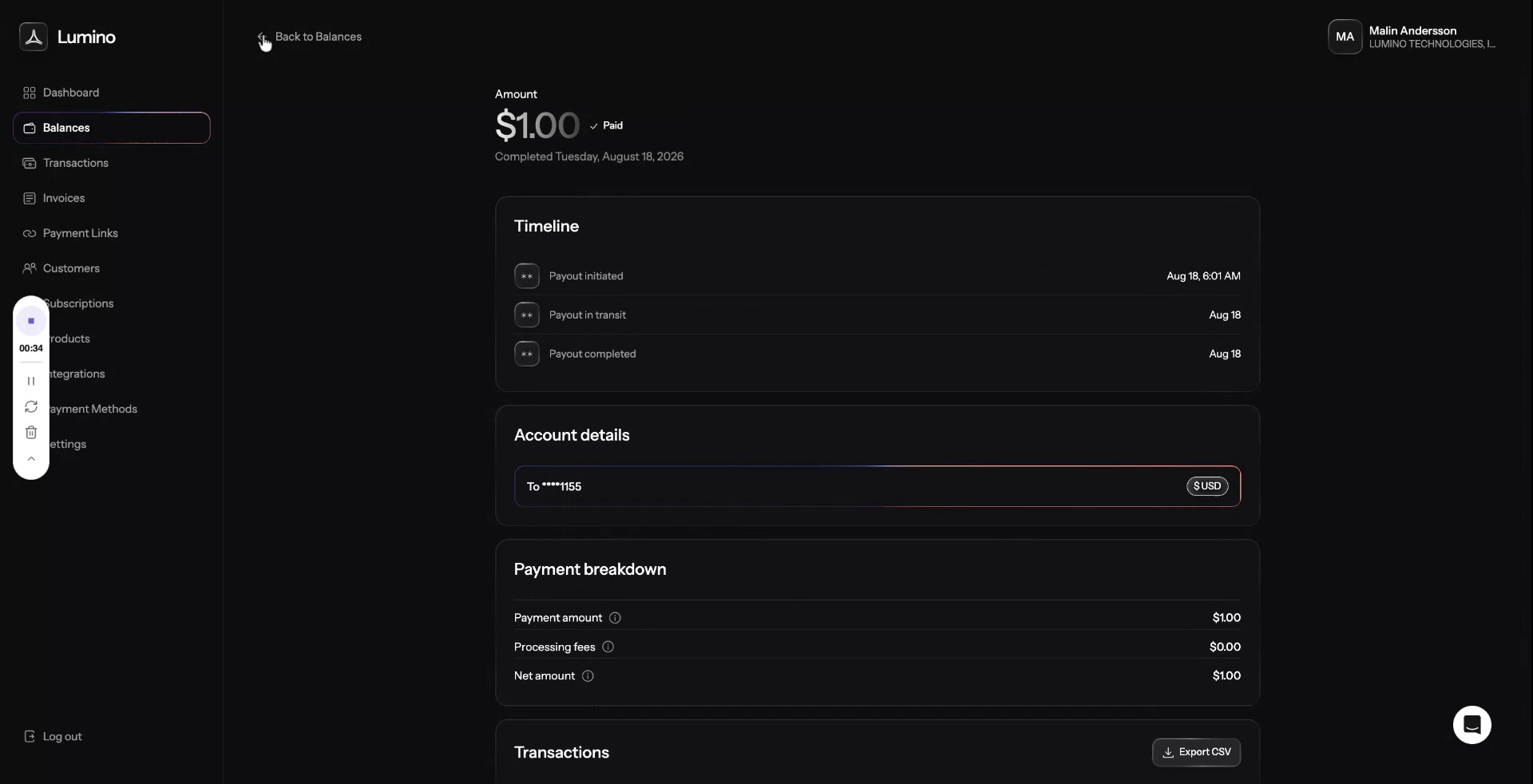The image size is (1533, 784).
Task: Click the Aug 18, 6:01 AM timestamp
Action: pos(1203,276)
